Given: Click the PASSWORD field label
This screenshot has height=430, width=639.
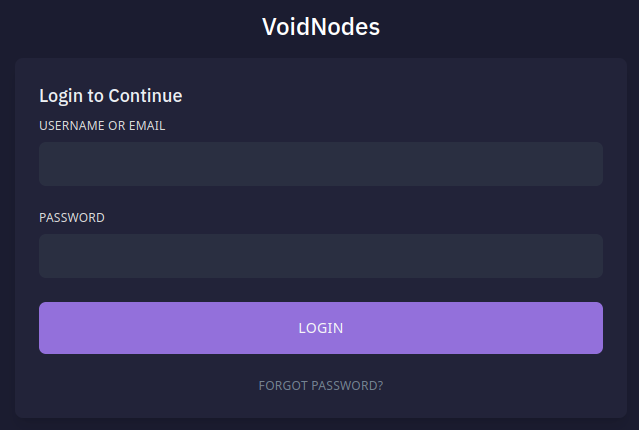Looking at the screenshot, I should [72, 217].
